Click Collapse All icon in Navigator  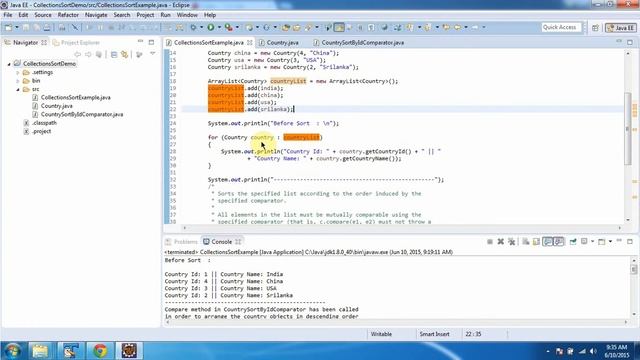pyautogui.click(x=114, y=54)
